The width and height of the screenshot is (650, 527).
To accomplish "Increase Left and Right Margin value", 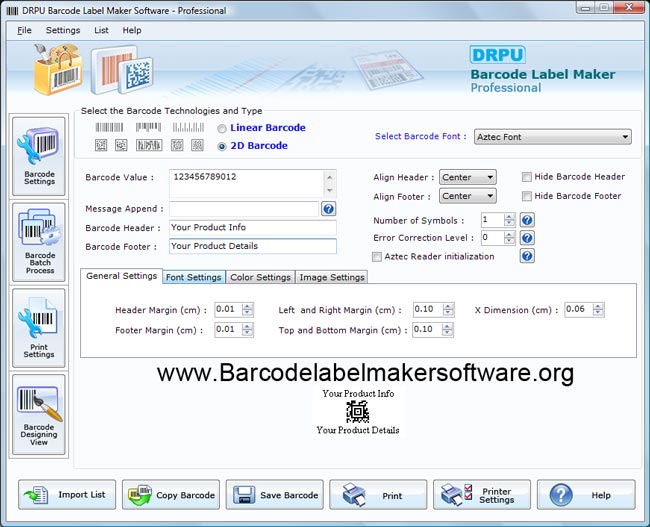I will coord(448,306).
